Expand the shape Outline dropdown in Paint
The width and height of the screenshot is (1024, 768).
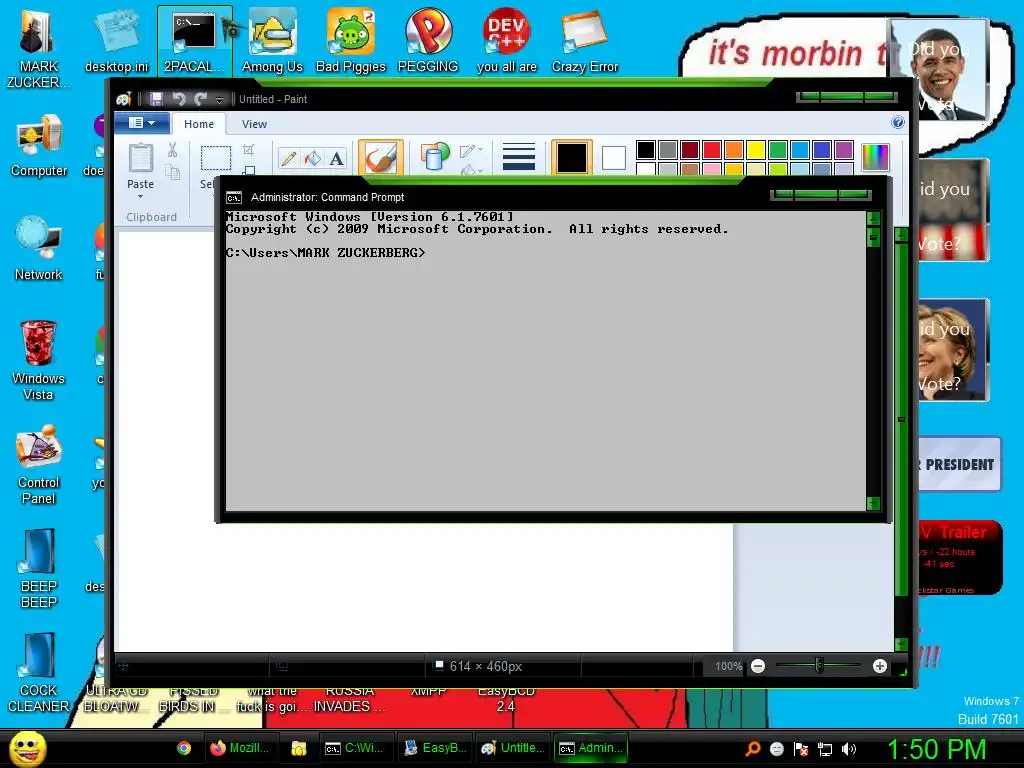[471, 151]
